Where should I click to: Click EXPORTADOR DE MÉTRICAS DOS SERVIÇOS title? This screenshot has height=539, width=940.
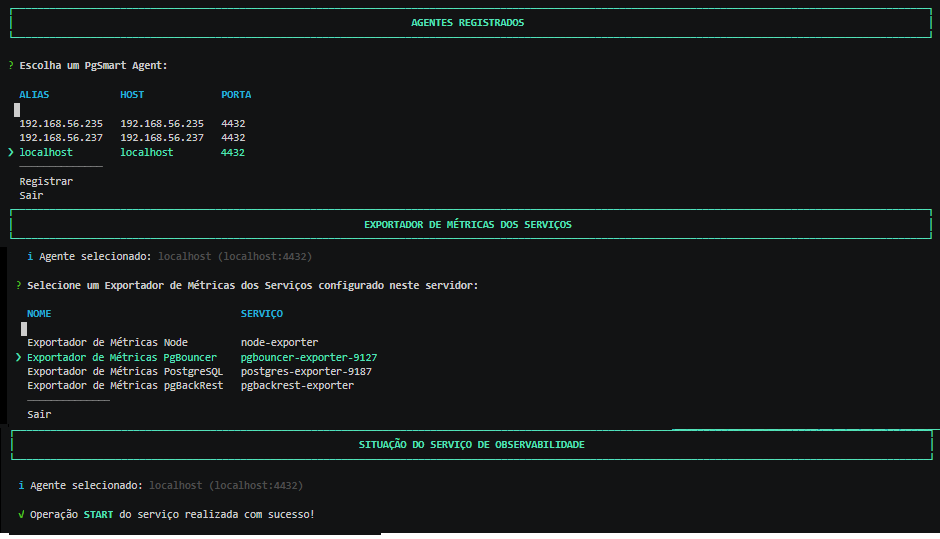[468, 225]
